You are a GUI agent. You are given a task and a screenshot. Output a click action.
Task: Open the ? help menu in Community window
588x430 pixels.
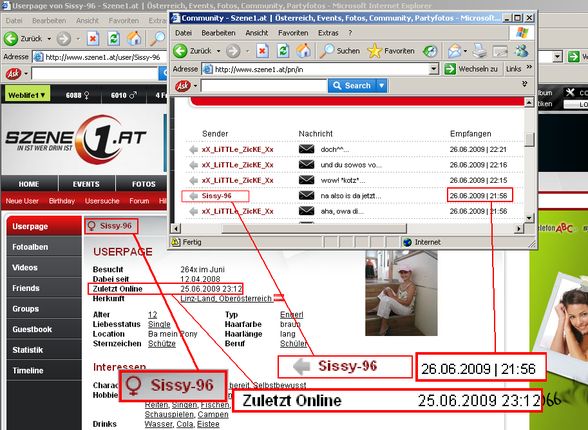[x=350, y=33]
